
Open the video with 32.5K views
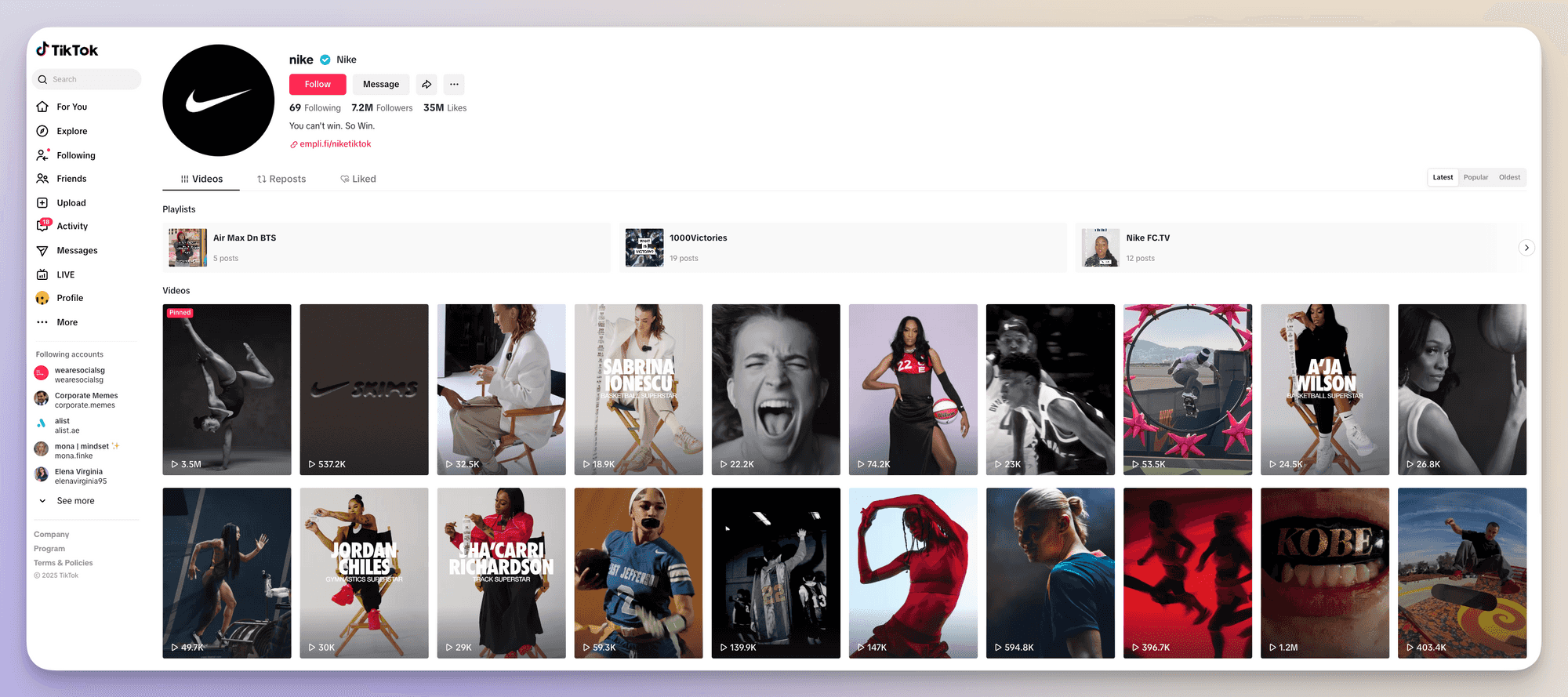click(502, 390)
